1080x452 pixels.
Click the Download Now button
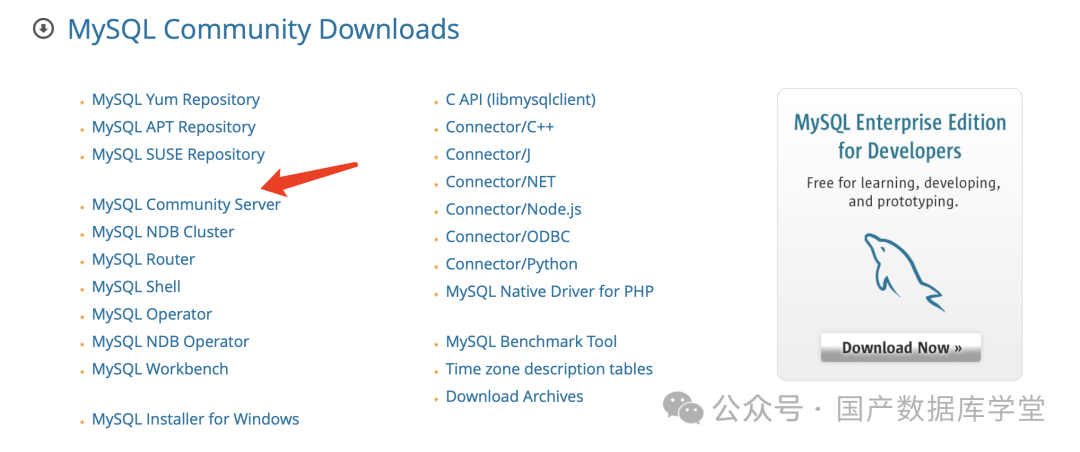point(901,348)
